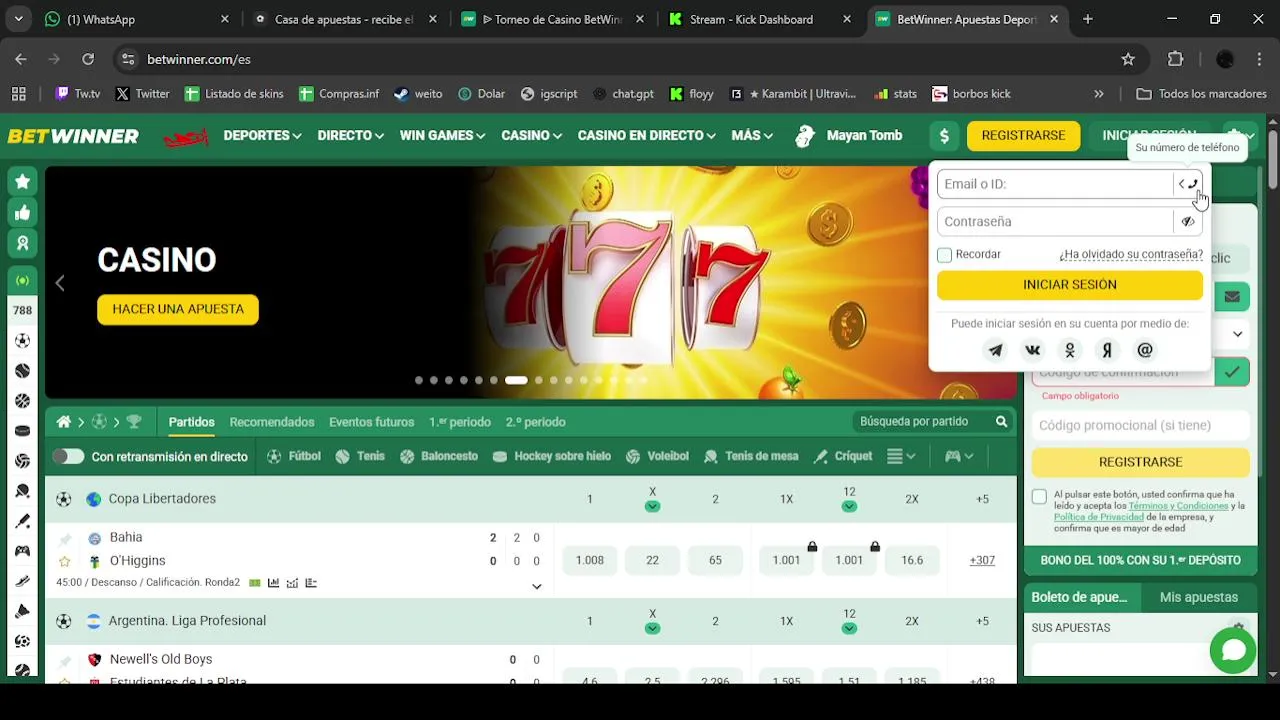The height and width of the screenshot is (720, 1280).
Task: Switch to the Partidos tab
Action: coord(191,422)
